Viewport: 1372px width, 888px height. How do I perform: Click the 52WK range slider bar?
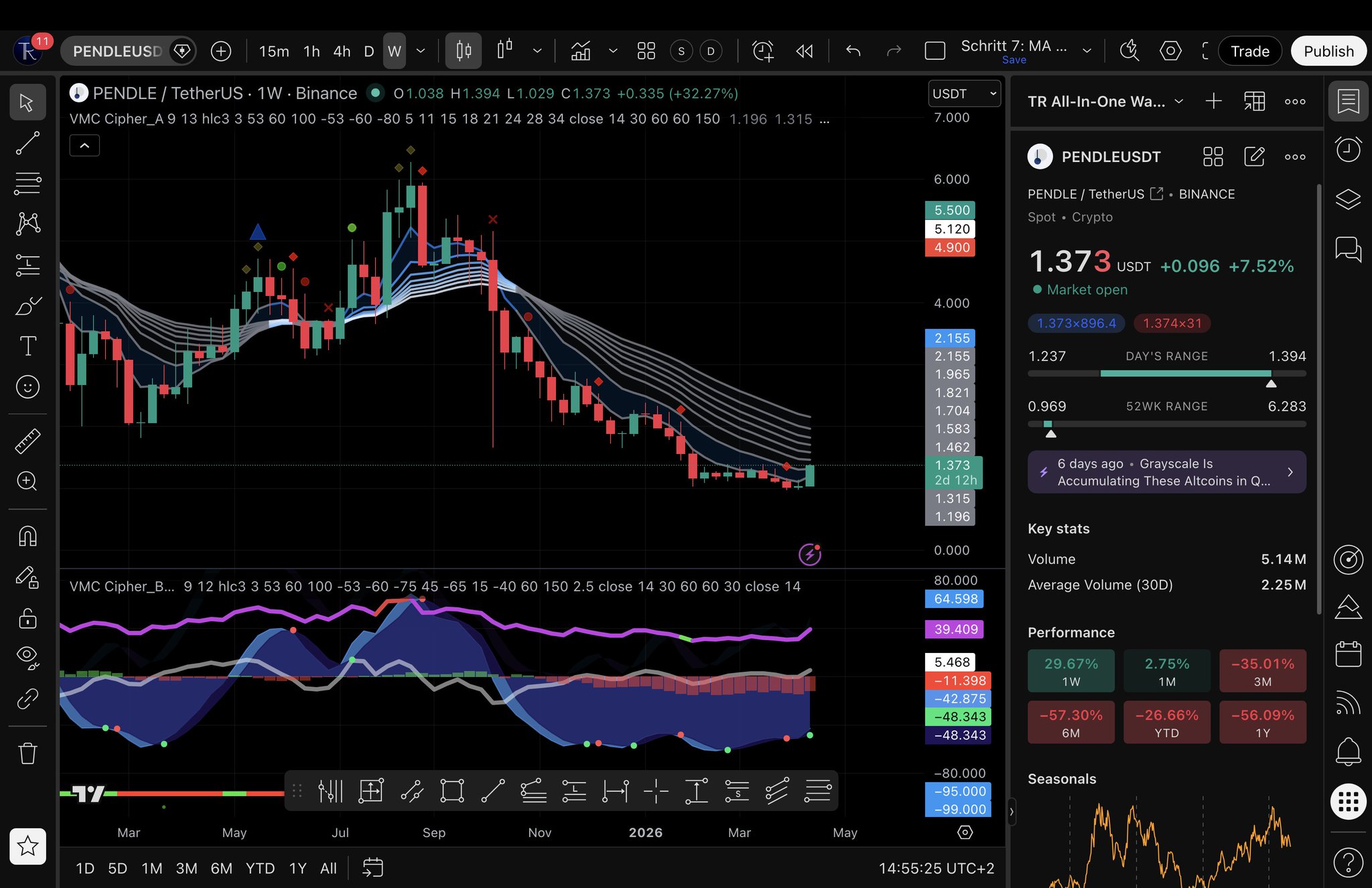coord(1166,424)
